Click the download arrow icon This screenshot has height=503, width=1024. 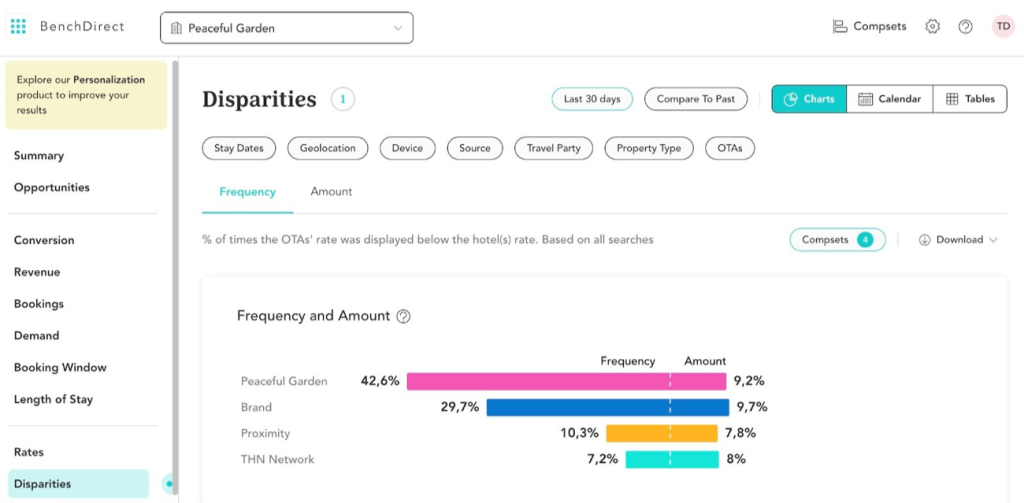[x=924, y=240]
